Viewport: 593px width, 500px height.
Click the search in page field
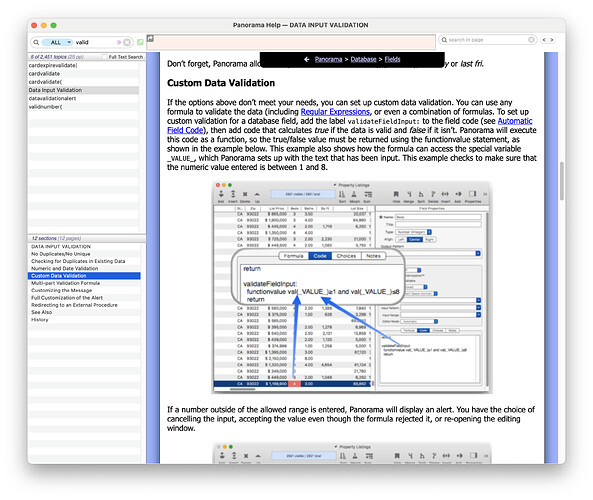tap(487, 40)
